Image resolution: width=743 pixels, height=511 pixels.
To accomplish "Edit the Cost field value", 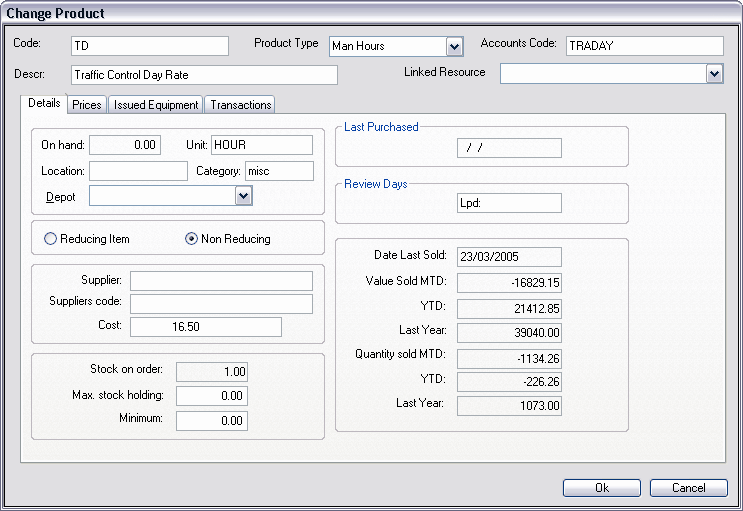I will coord(205,327).
